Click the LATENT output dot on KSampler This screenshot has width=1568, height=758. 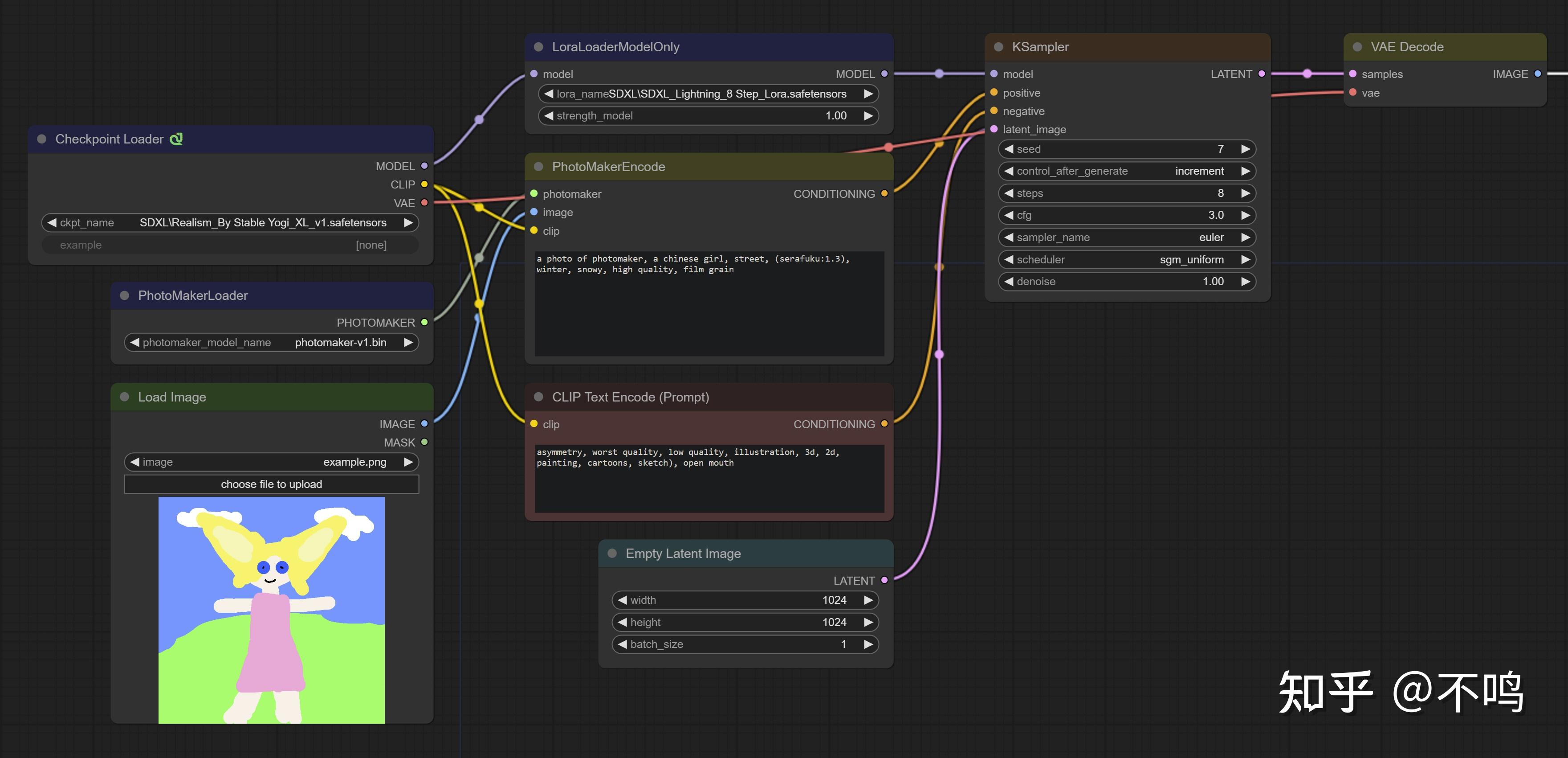tap(1261, 74)
